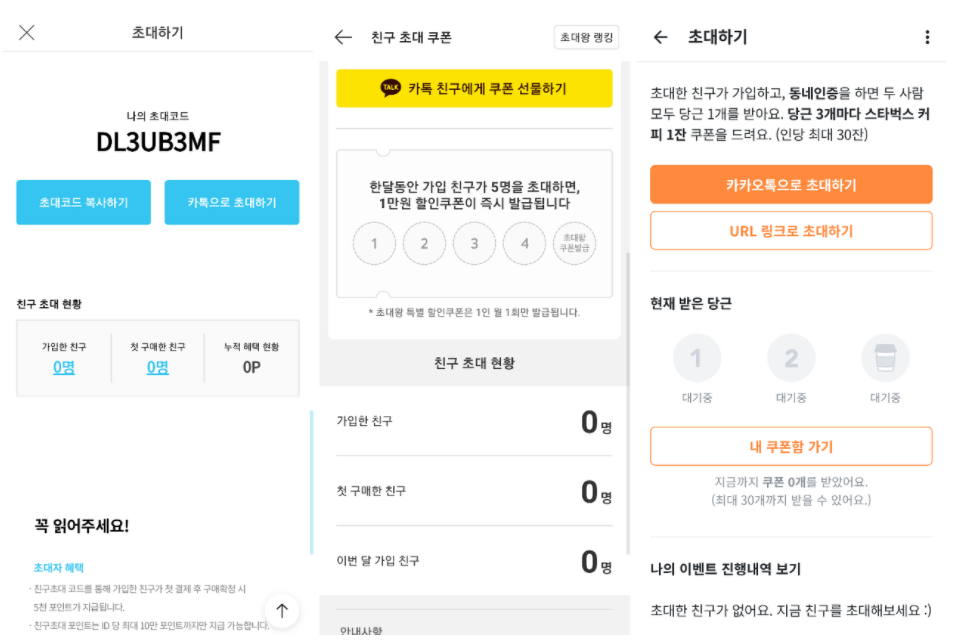Tap the coffee cup carrot reward icon
Screen dimensions: 969x644
tap(885, 358)
